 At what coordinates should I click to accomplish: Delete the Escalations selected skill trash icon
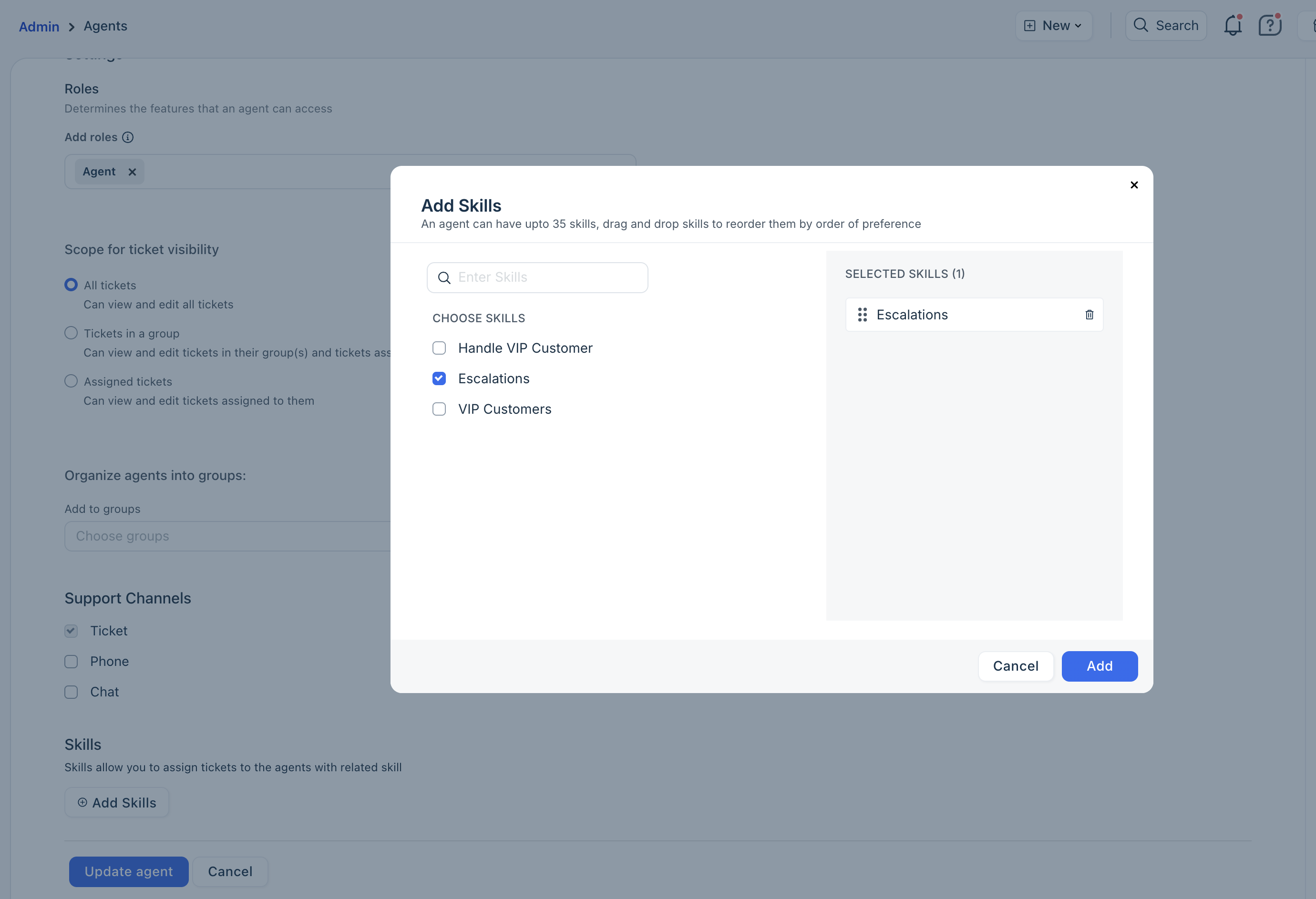coord(1089,315)
